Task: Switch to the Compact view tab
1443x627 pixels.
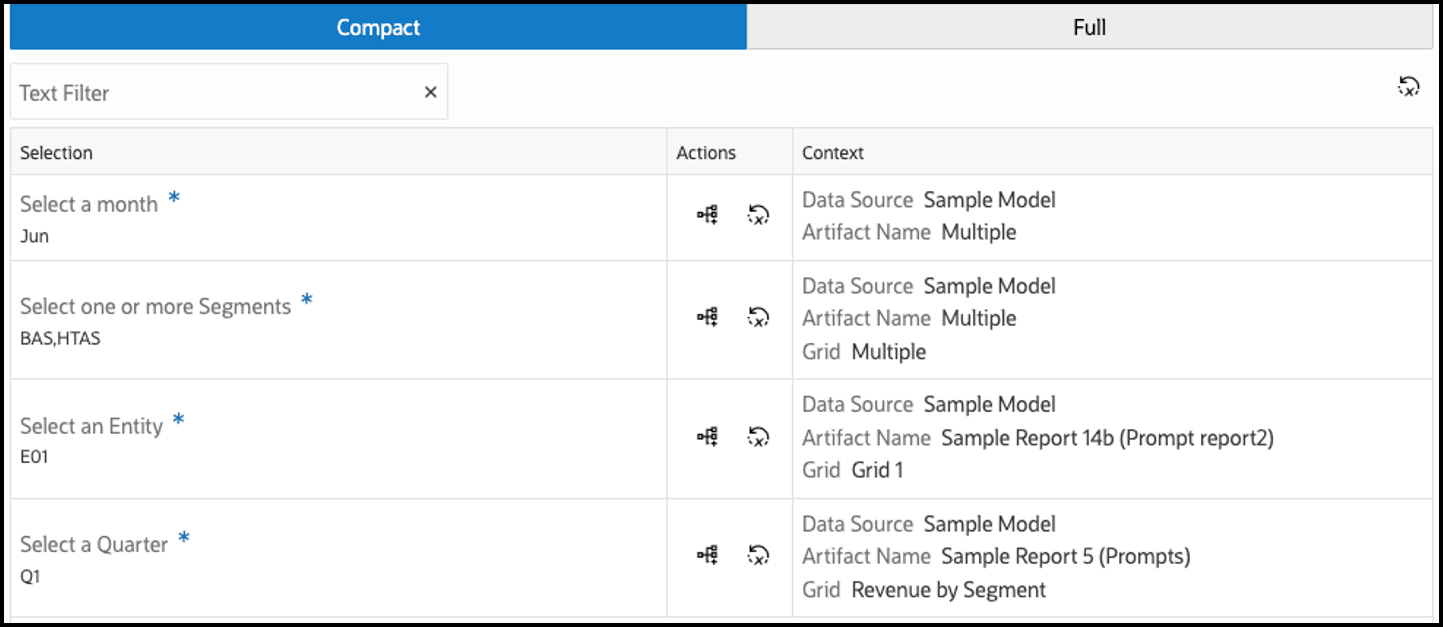Action: (x=378, y=27)
